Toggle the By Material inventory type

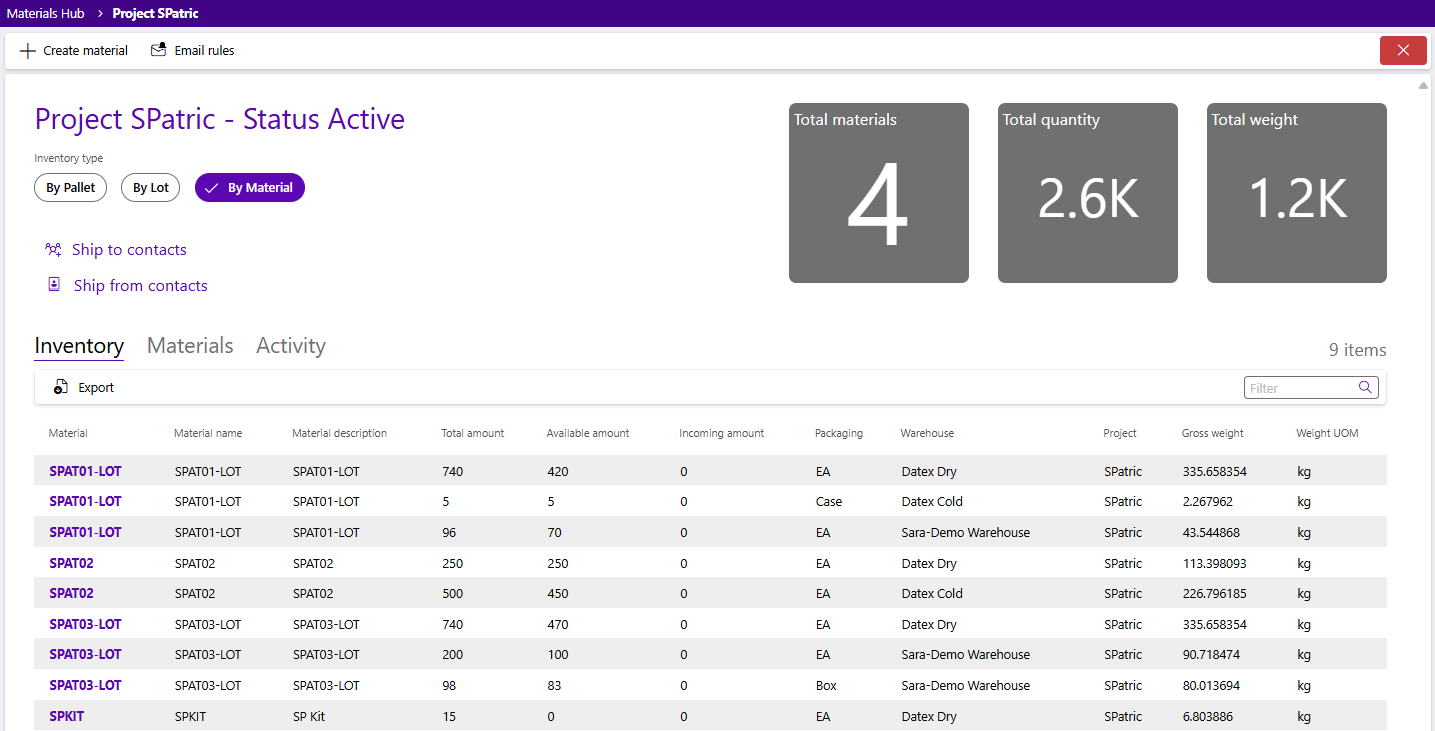(250, 188)
